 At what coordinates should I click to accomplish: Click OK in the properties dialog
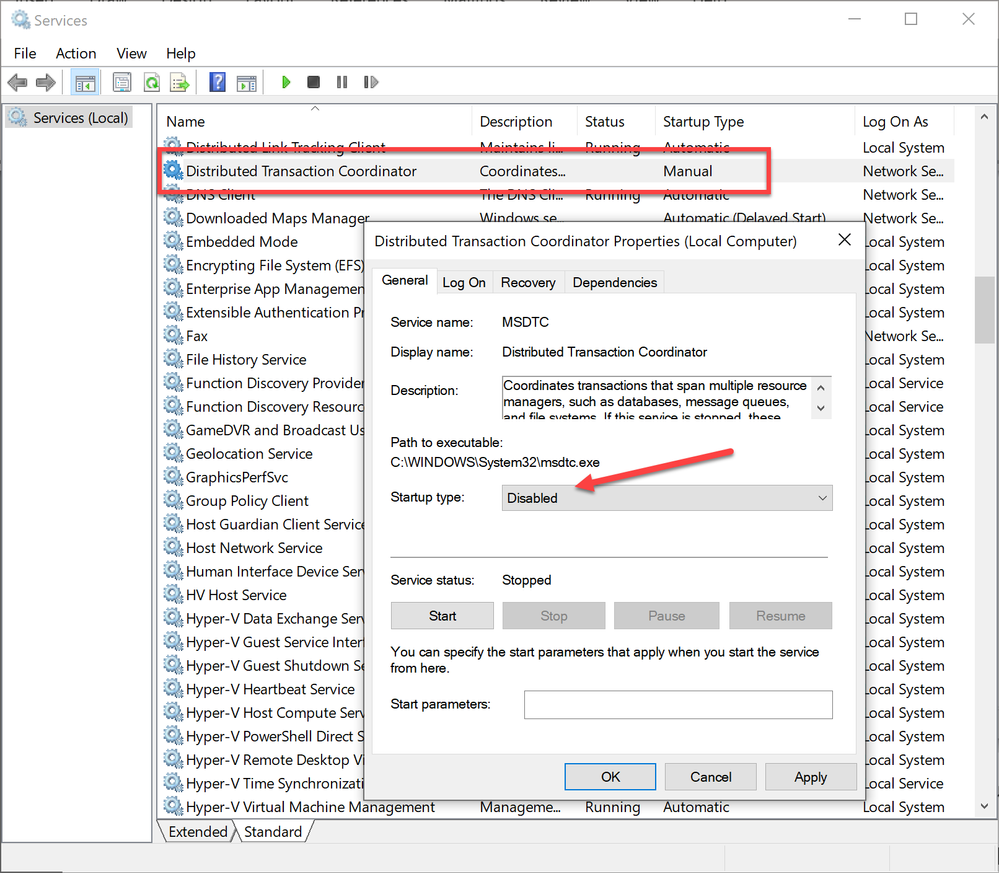[x=610, y=777]
